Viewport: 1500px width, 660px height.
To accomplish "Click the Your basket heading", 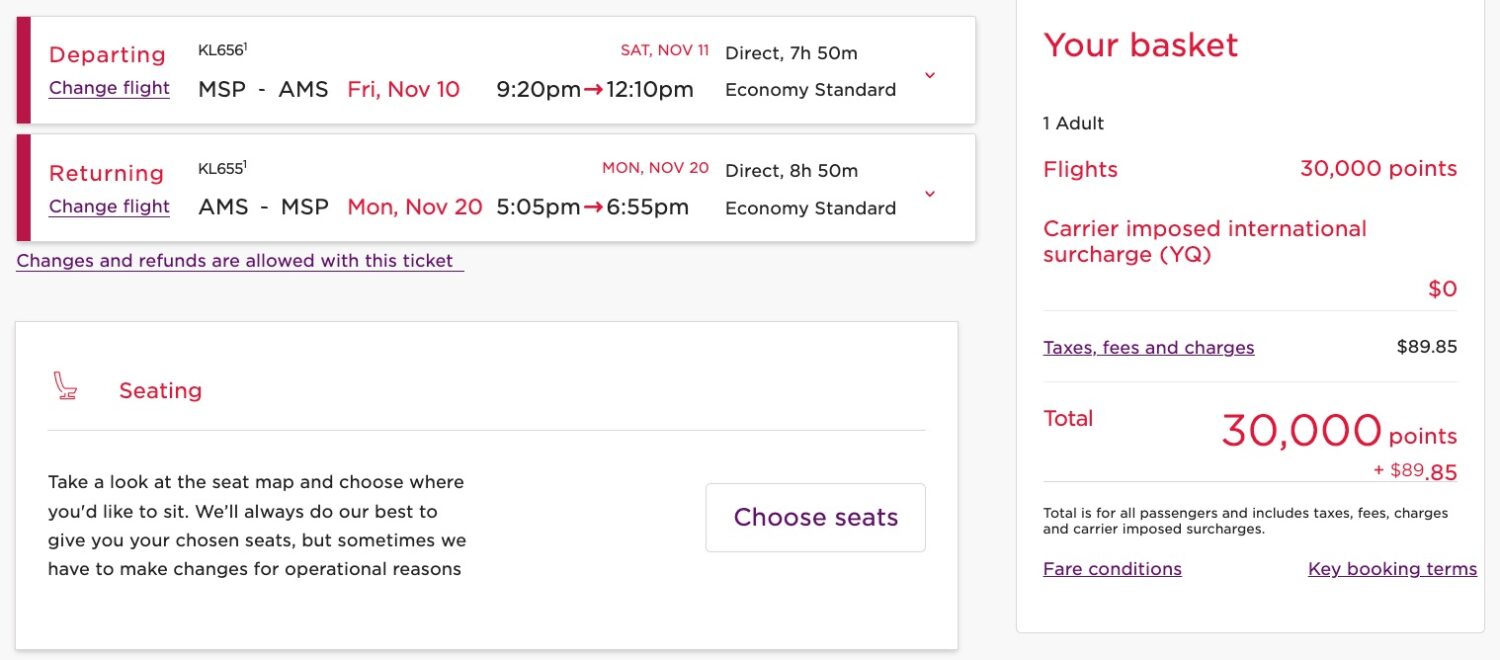I will (1140, 45).
